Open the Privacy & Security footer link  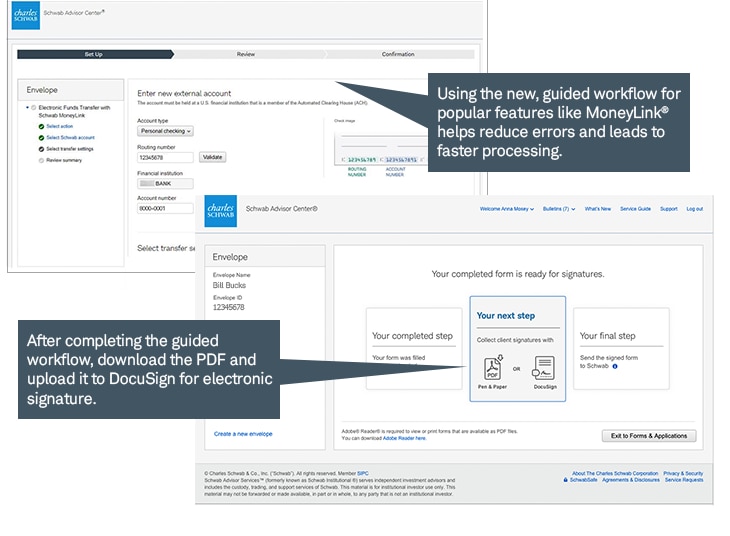[x=683, y=474]
